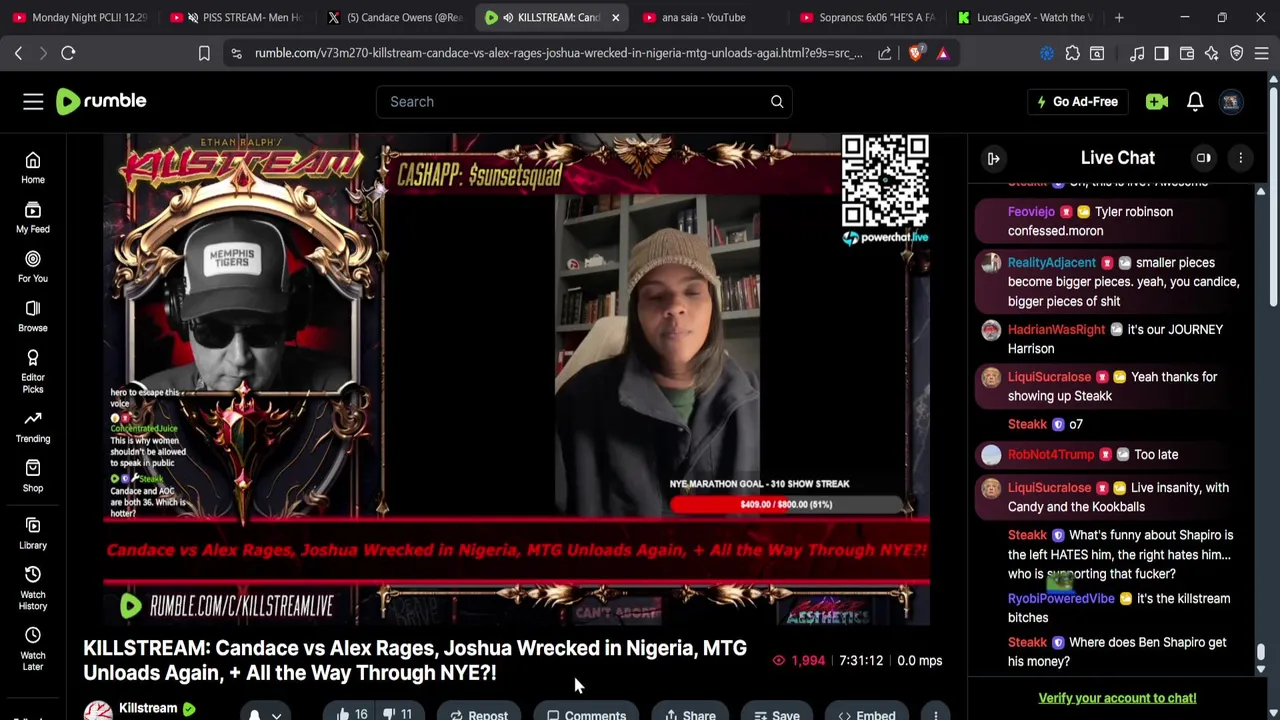Click the Share button under the video
The height and width of the screenshot is (720, 1280).
tap(690, 714)
